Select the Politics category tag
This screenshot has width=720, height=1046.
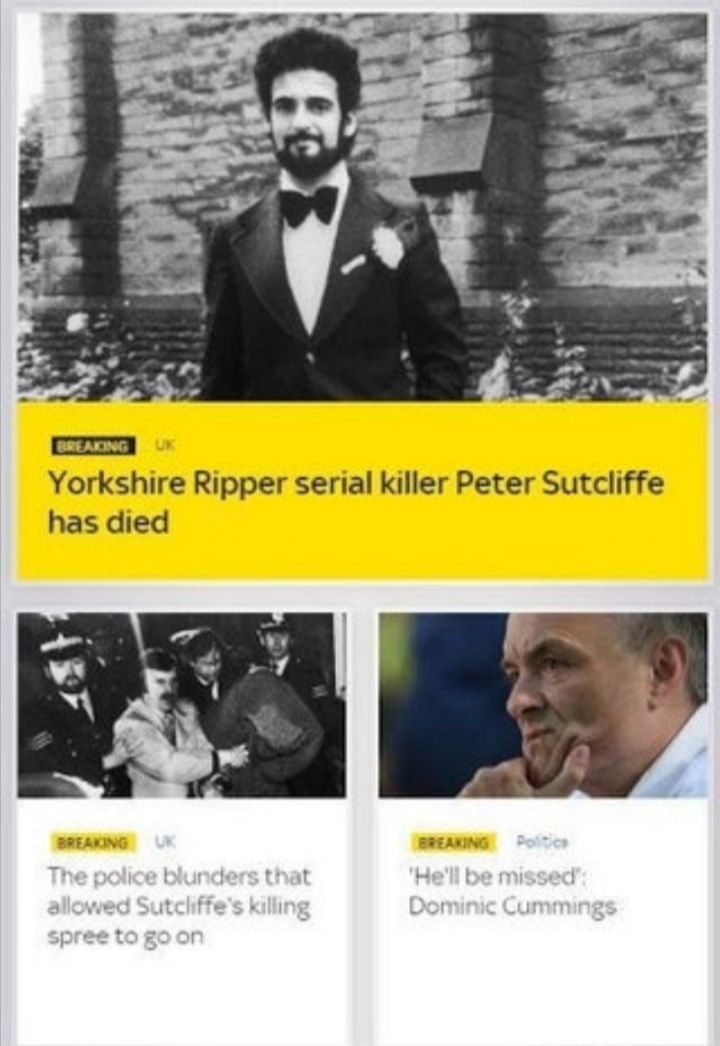[x=541, y=842]
